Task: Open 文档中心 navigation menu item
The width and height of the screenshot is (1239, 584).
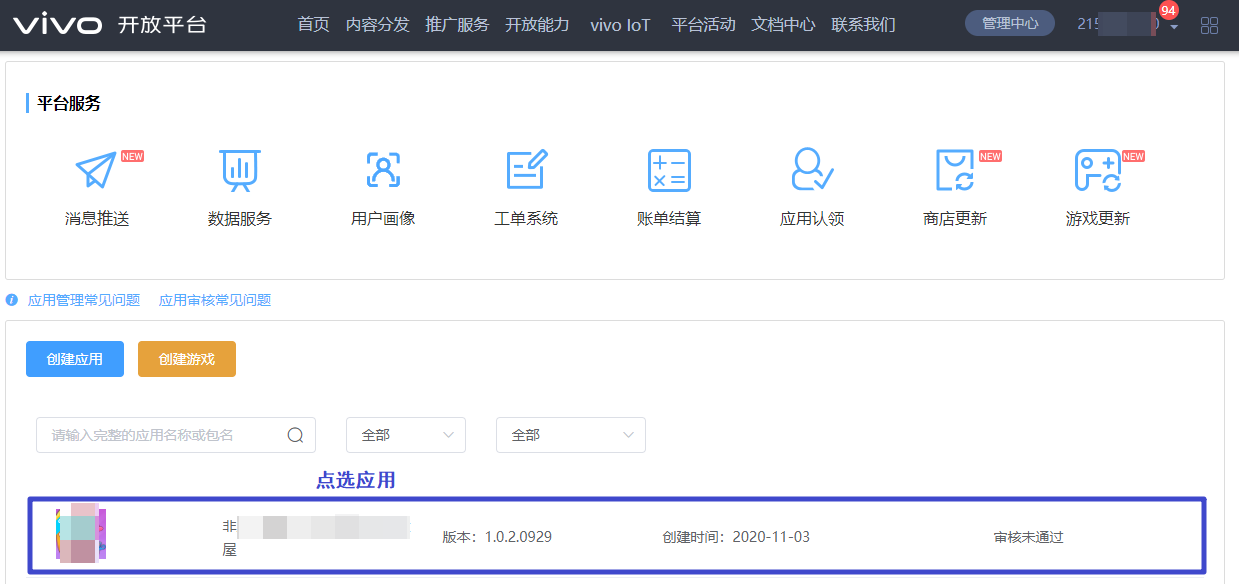Action: 783,25
